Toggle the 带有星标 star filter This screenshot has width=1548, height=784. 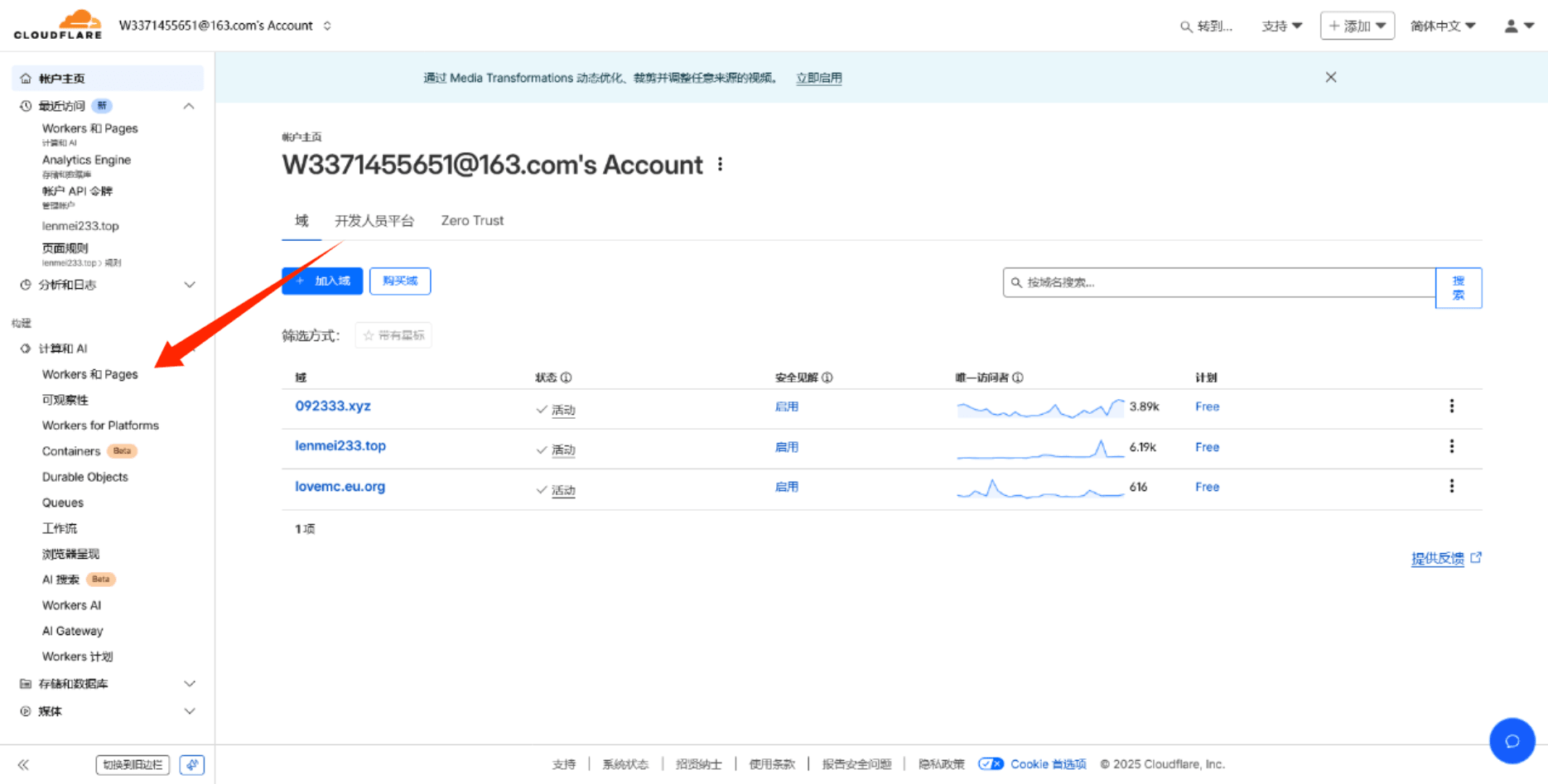(x=393, y=334)
